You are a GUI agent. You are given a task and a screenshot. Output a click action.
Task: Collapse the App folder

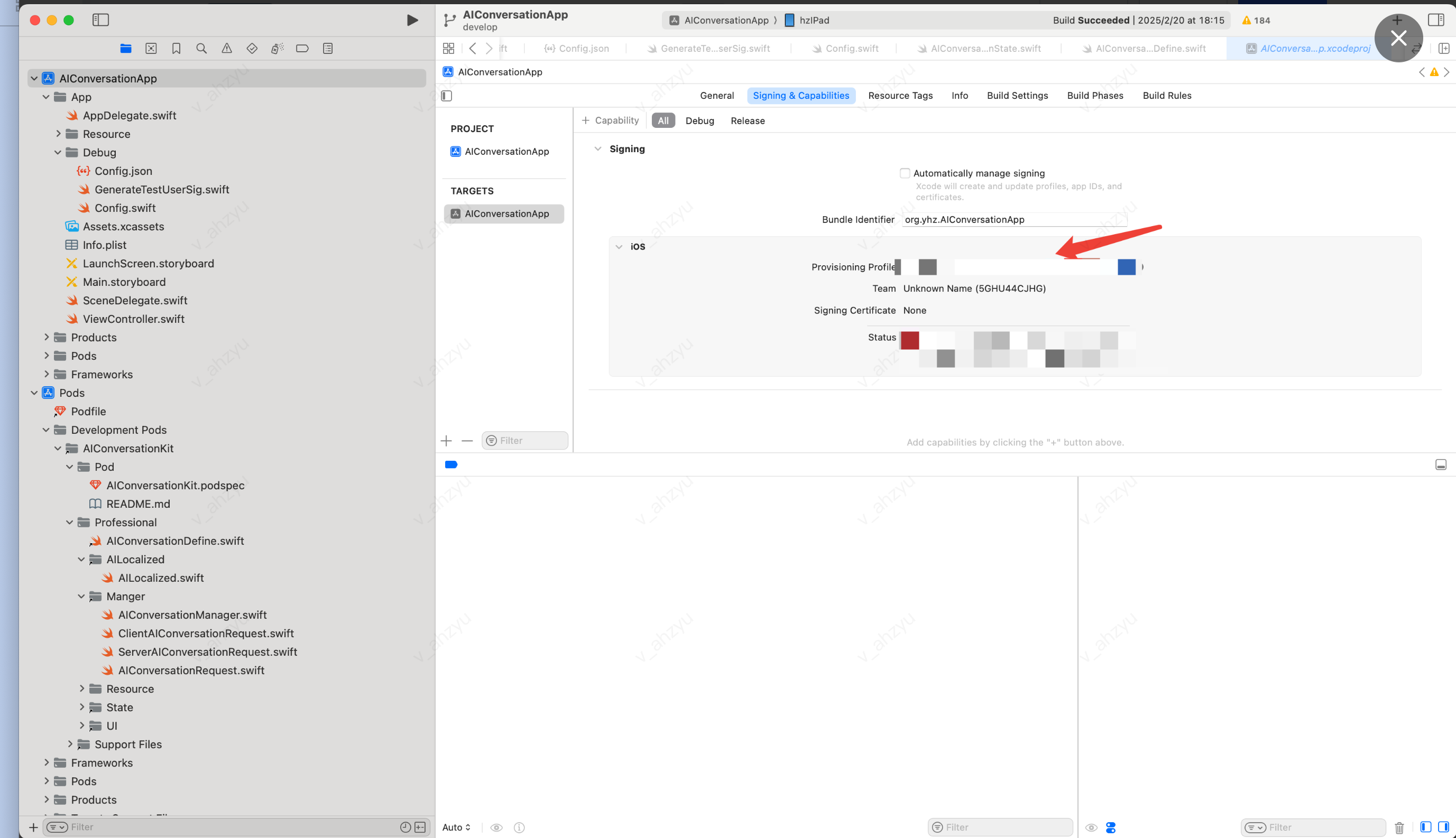pyautogui.click(x=46, y=97)
